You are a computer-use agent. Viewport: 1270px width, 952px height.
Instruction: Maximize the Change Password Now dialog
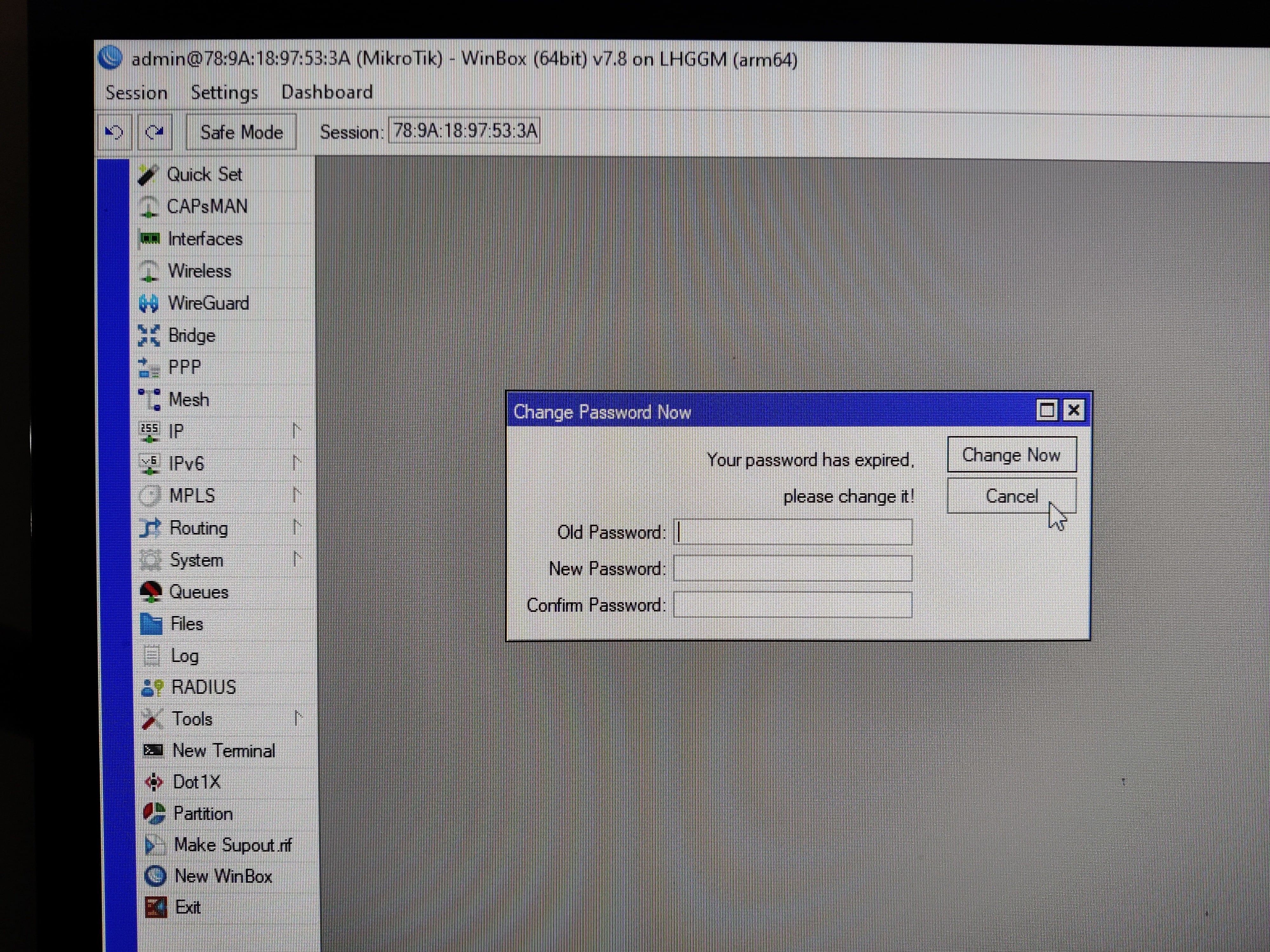(1047, 410)
